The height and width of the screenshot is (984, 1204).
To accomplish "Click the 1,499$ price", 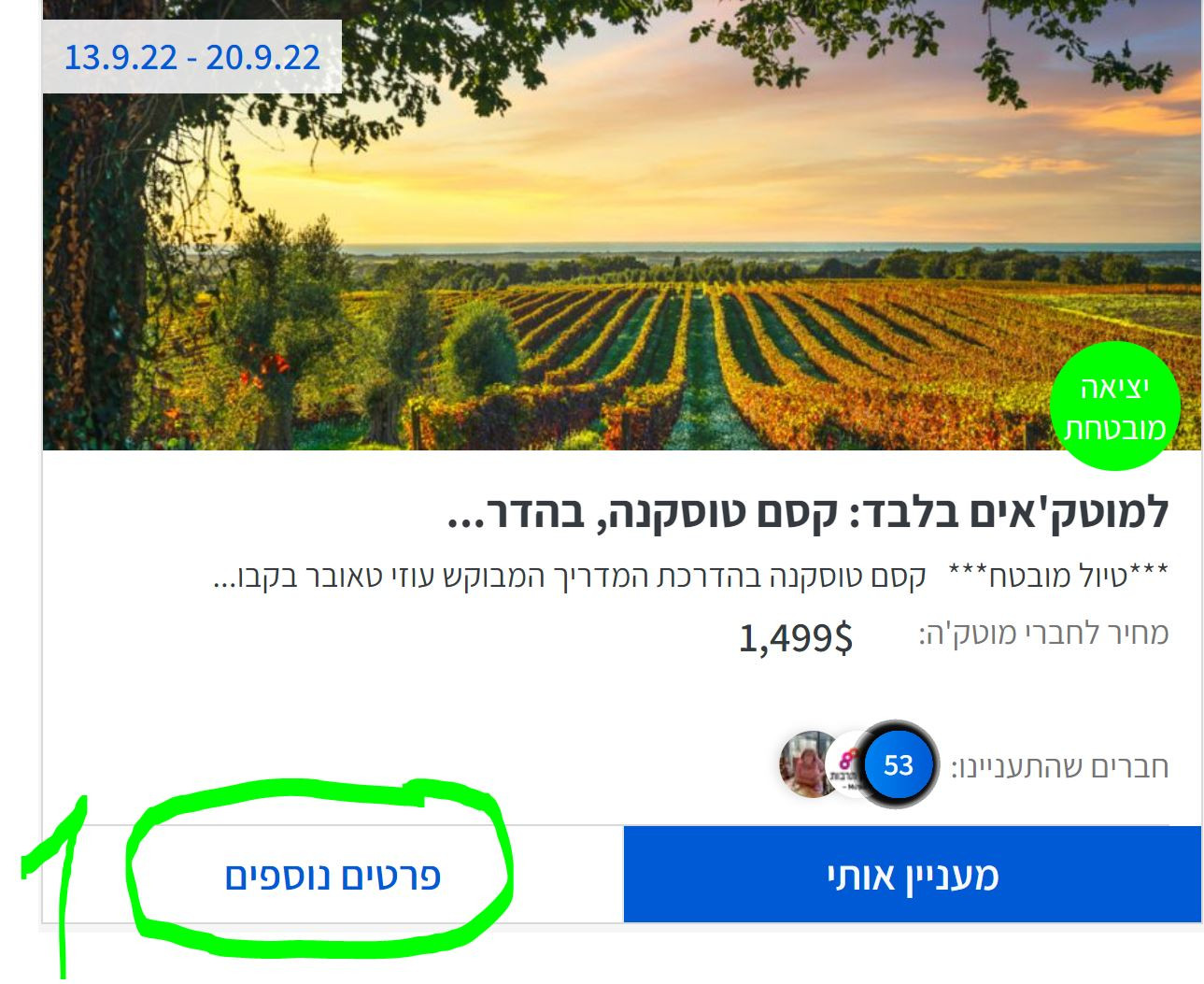I will click(x=796, y=637).
